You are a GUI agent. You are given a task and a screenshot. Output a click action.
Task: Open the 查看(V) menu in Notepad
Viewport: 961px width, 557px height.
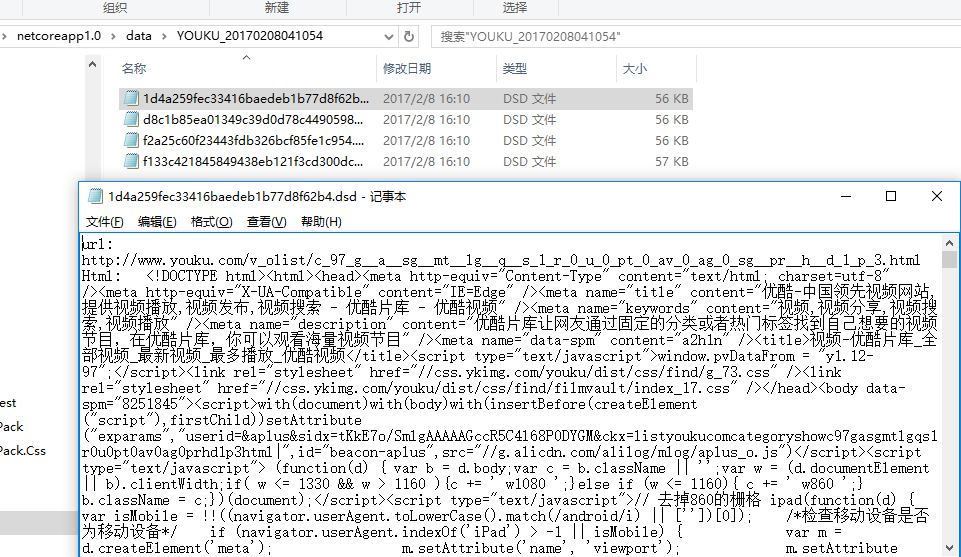tap(267, 222)
